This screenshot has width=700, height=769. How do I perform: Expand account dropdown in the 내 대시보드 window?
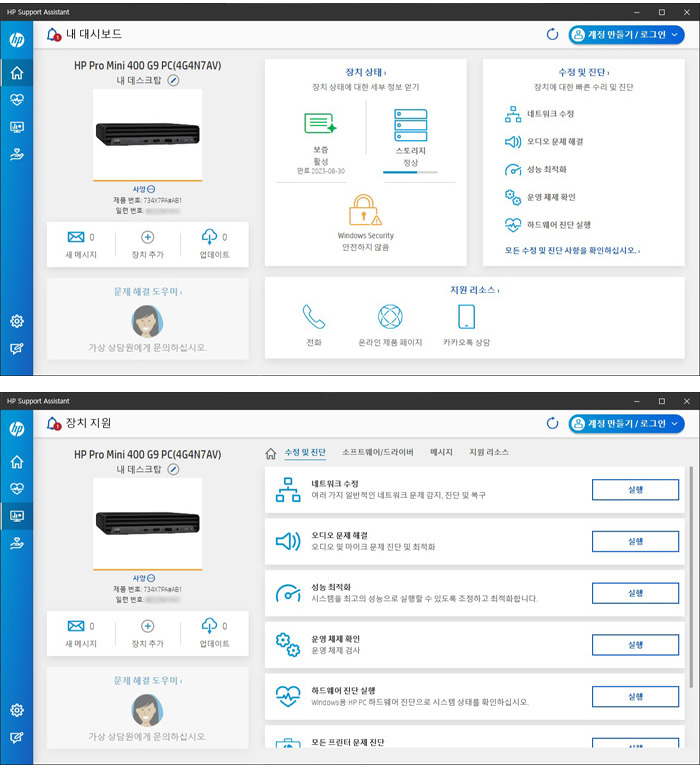pos(674,35)
